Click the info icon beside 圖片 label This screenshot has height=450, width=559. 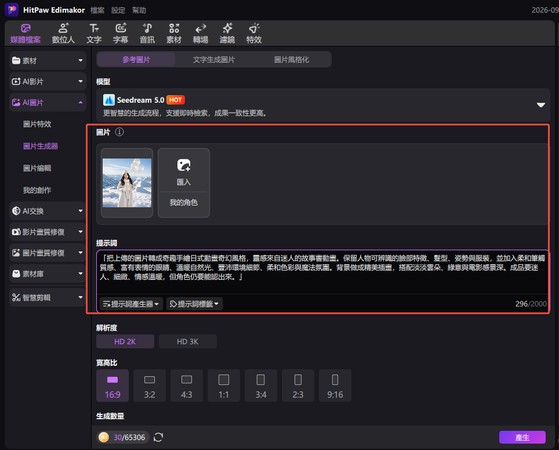119,132
